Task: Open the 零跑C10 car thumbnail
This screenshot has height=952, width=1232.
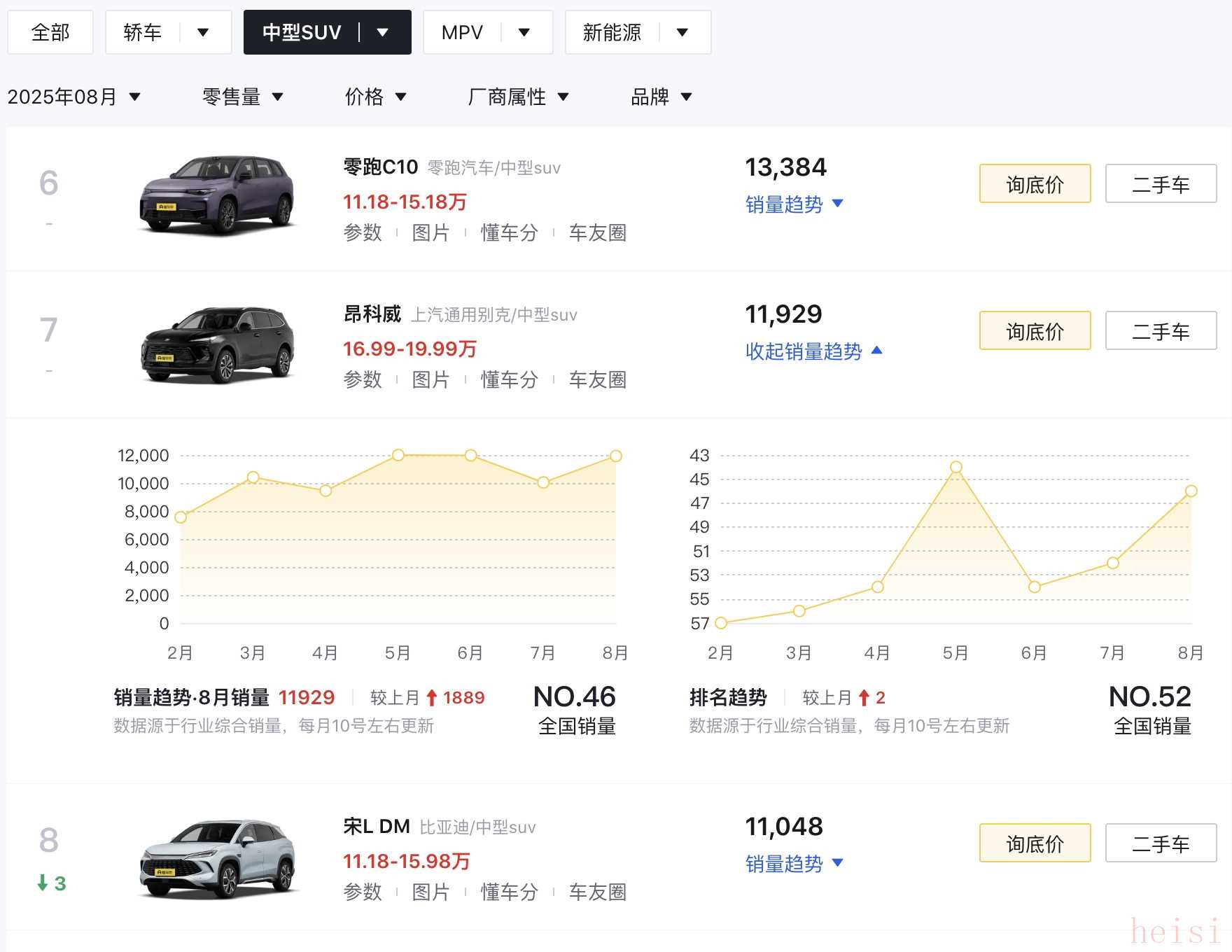Action: click(x=217, y=195)
